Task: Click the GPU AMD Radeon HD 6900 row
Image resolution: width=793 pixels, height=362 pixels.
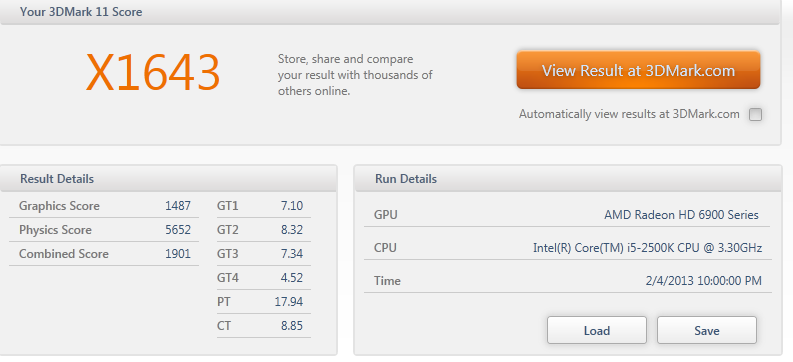Action: (x=567, y=215)
